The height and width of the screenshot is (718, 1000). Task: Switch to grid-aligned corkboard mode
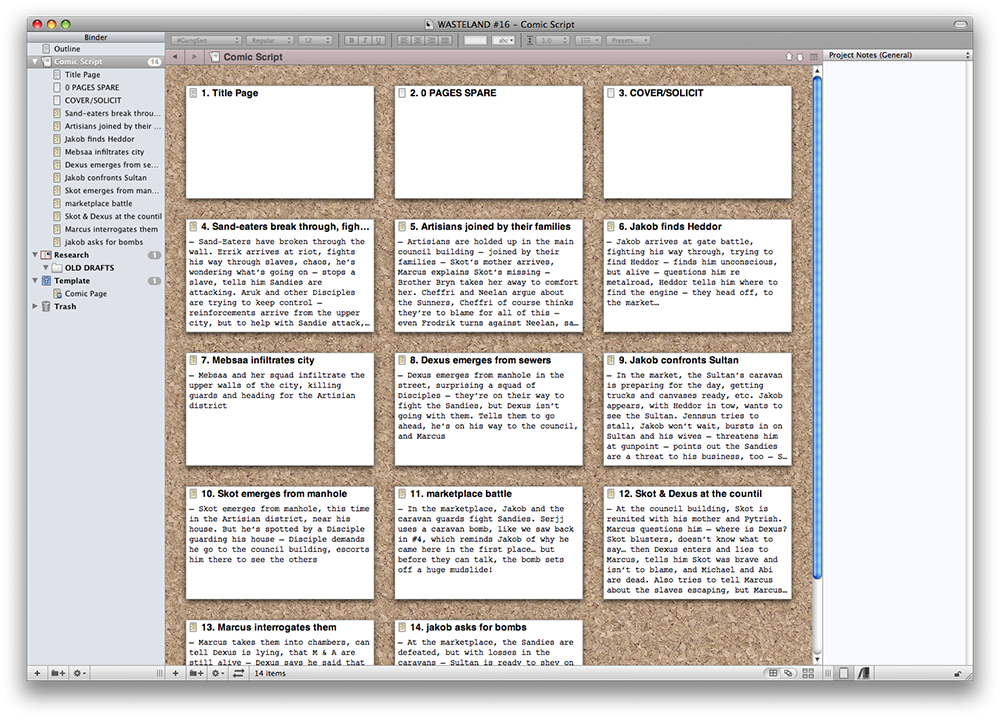(773, 674)
